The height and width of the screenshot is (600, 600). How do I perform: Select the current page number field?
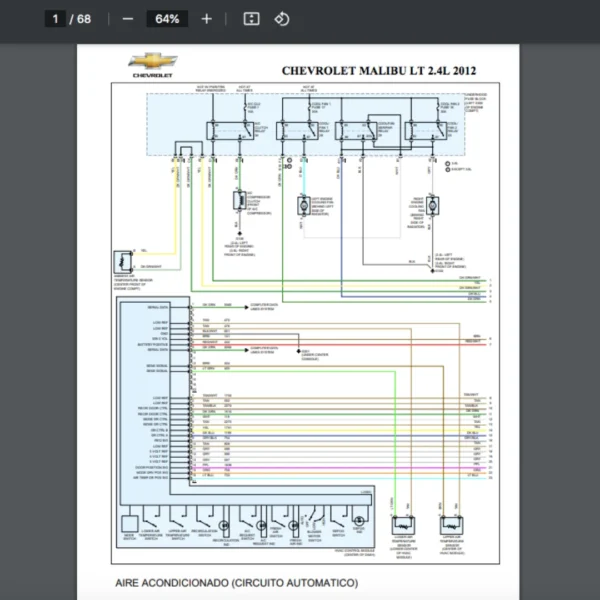(x=56, y=19)
